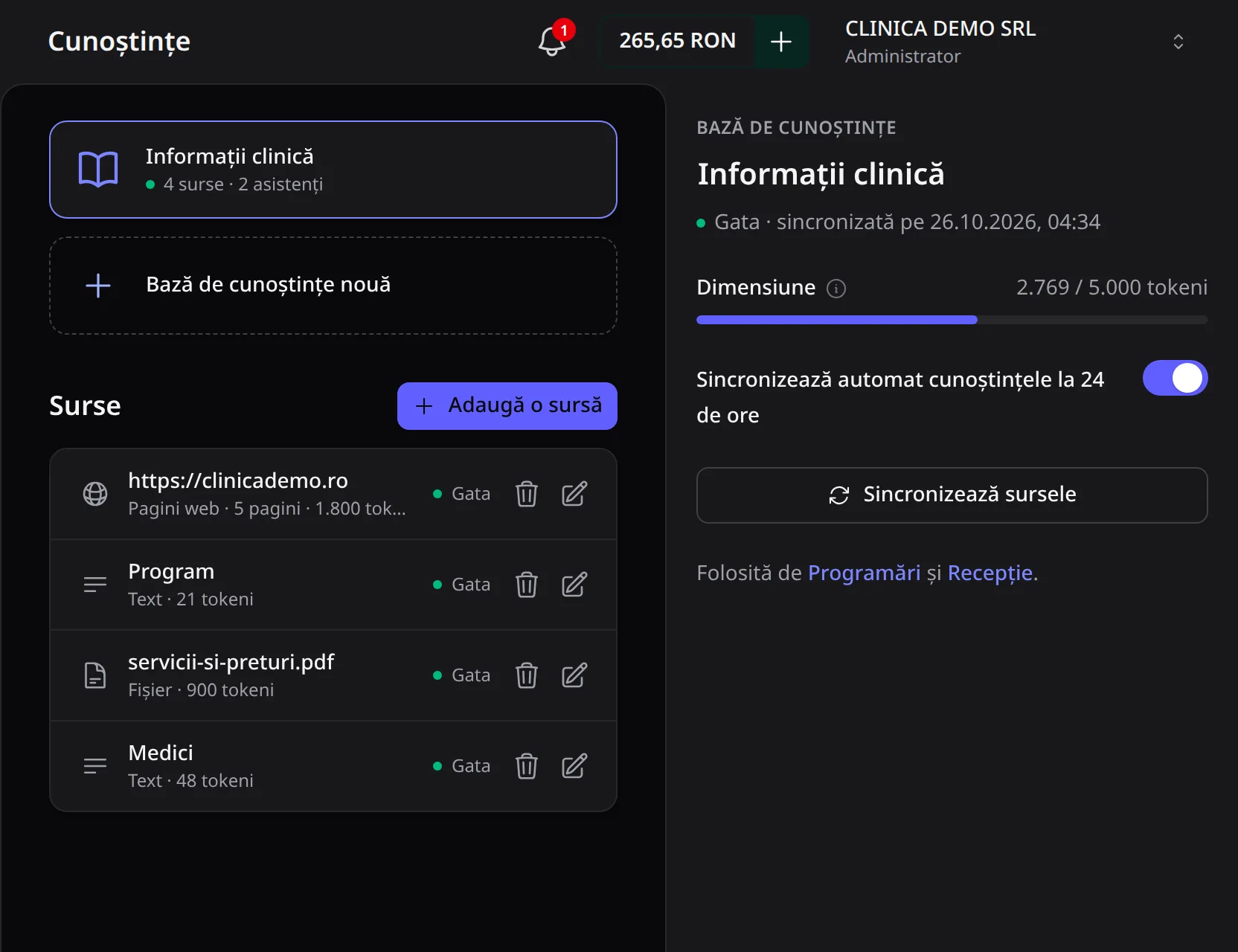
Task: Edit the https://clinicademo.ro source
Action: 574,494
